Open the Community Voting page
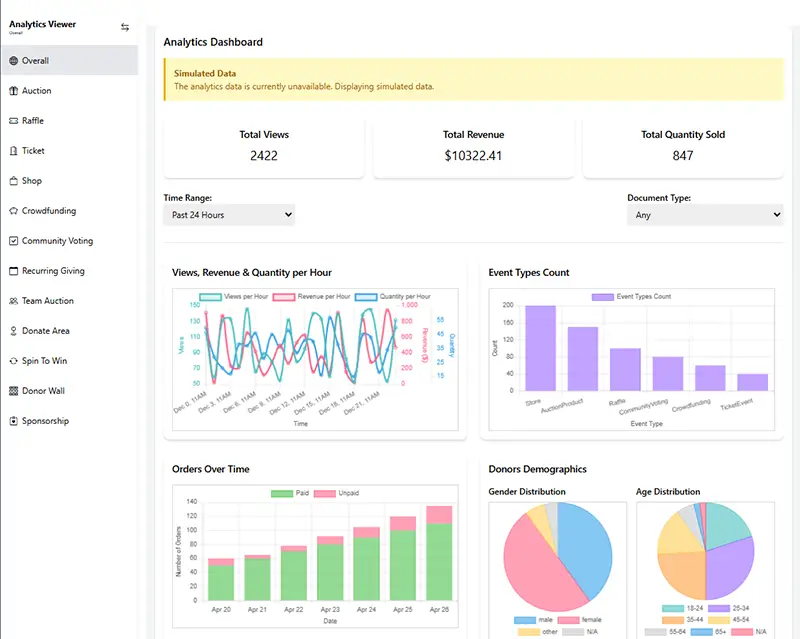This screenshot has width=800, height=639. coord(57,241)
